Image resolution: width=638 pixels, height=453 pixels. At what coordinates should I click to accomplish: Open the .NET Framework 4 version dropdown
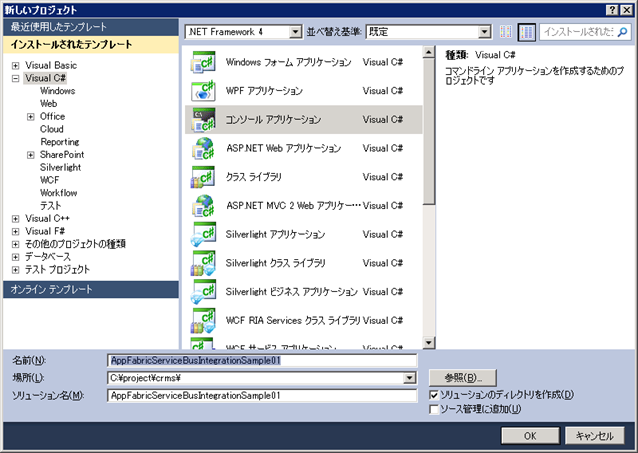[x=295, y=32]
